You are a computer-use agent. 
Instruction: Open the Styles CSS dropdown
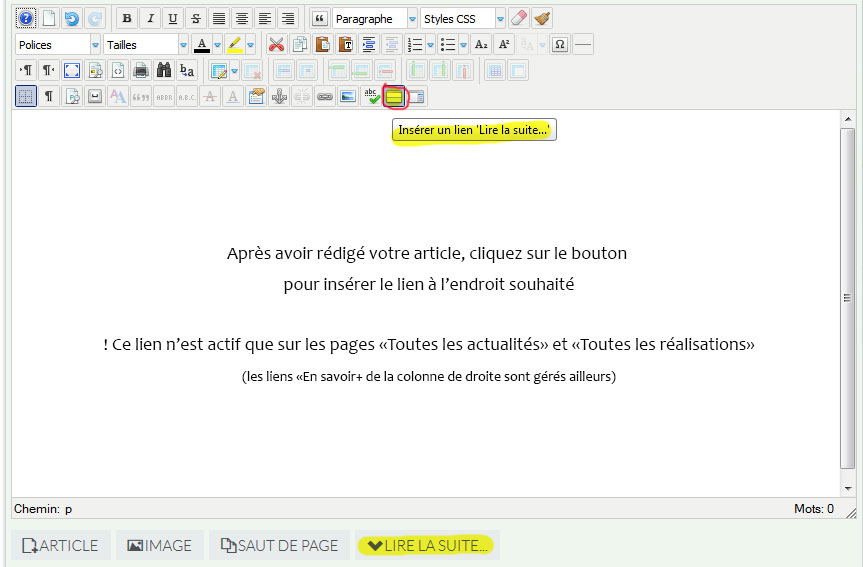(x=500, y=19)
